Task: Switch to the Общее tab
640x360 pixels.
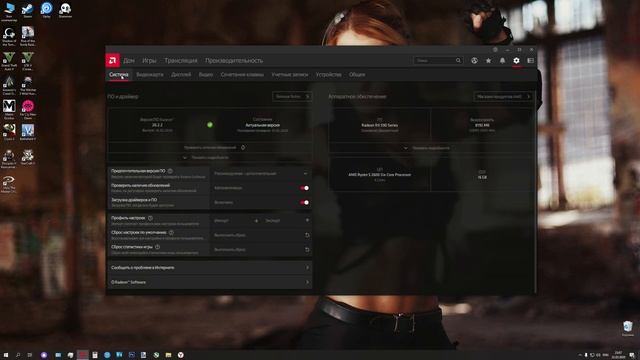Action: 357,75
